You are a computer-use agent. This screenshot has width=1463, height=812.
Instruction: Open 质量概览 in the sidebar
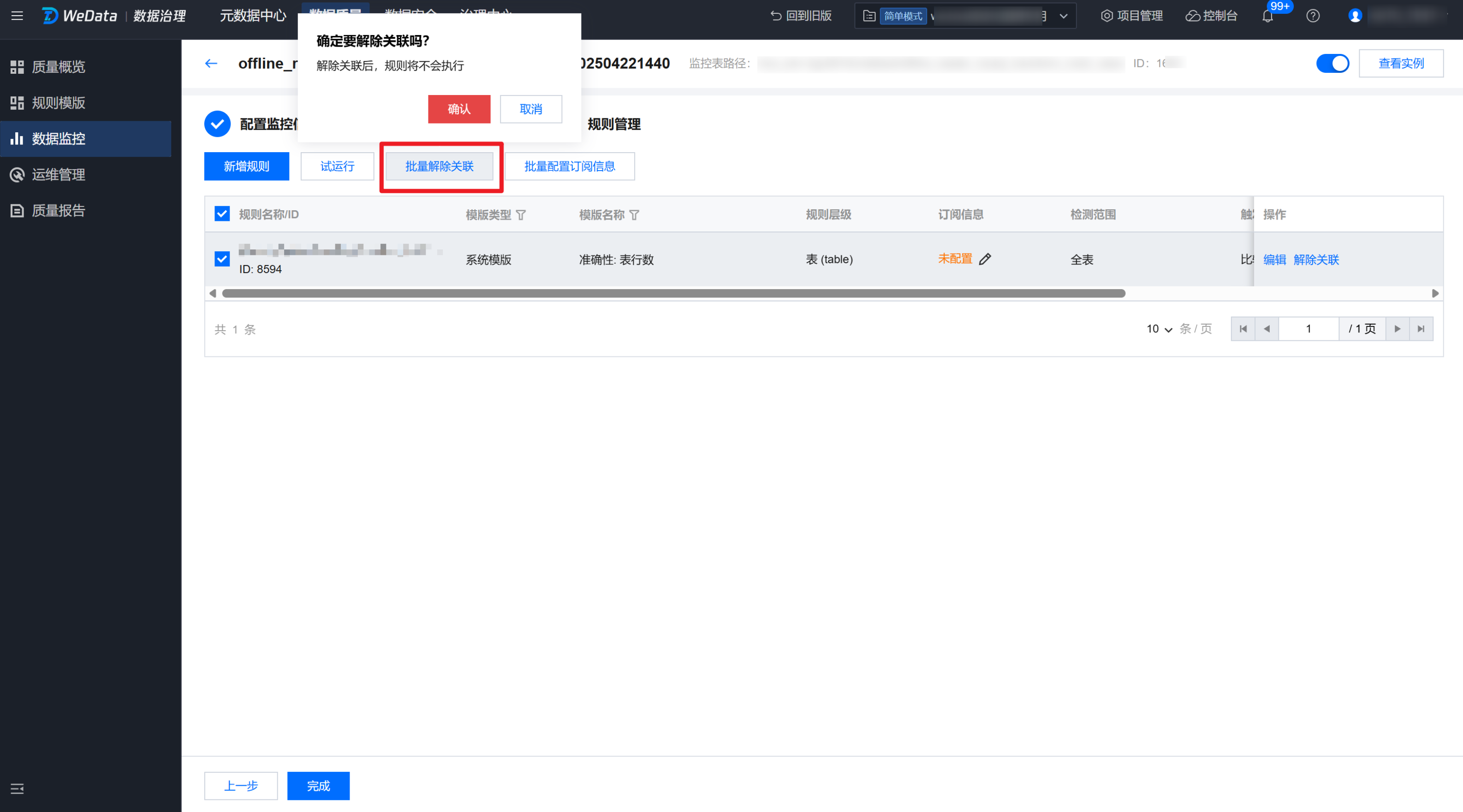click(86, 67)
